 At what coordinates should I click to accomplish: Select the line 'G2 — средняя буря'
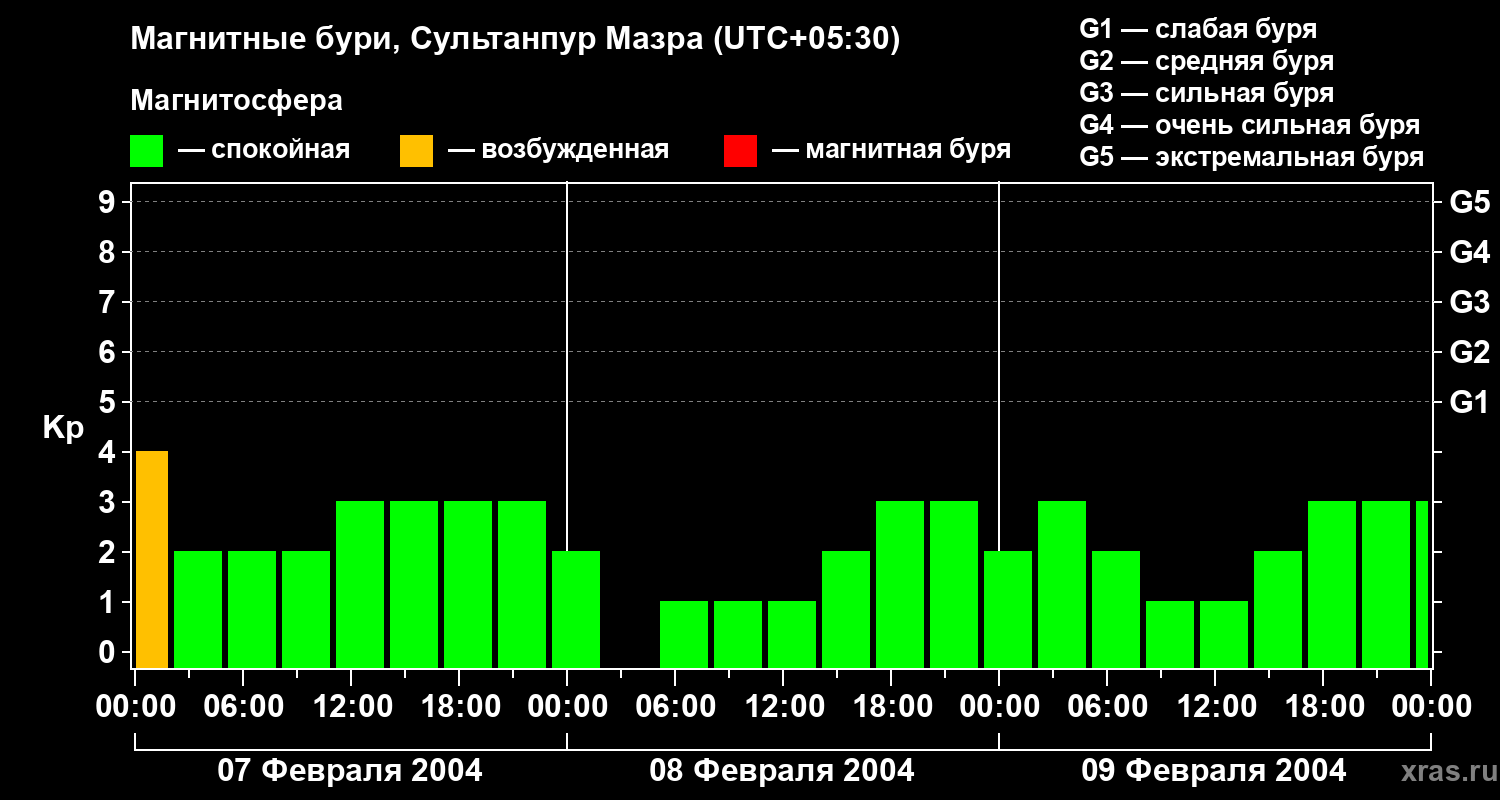(x=1206, y=61)
